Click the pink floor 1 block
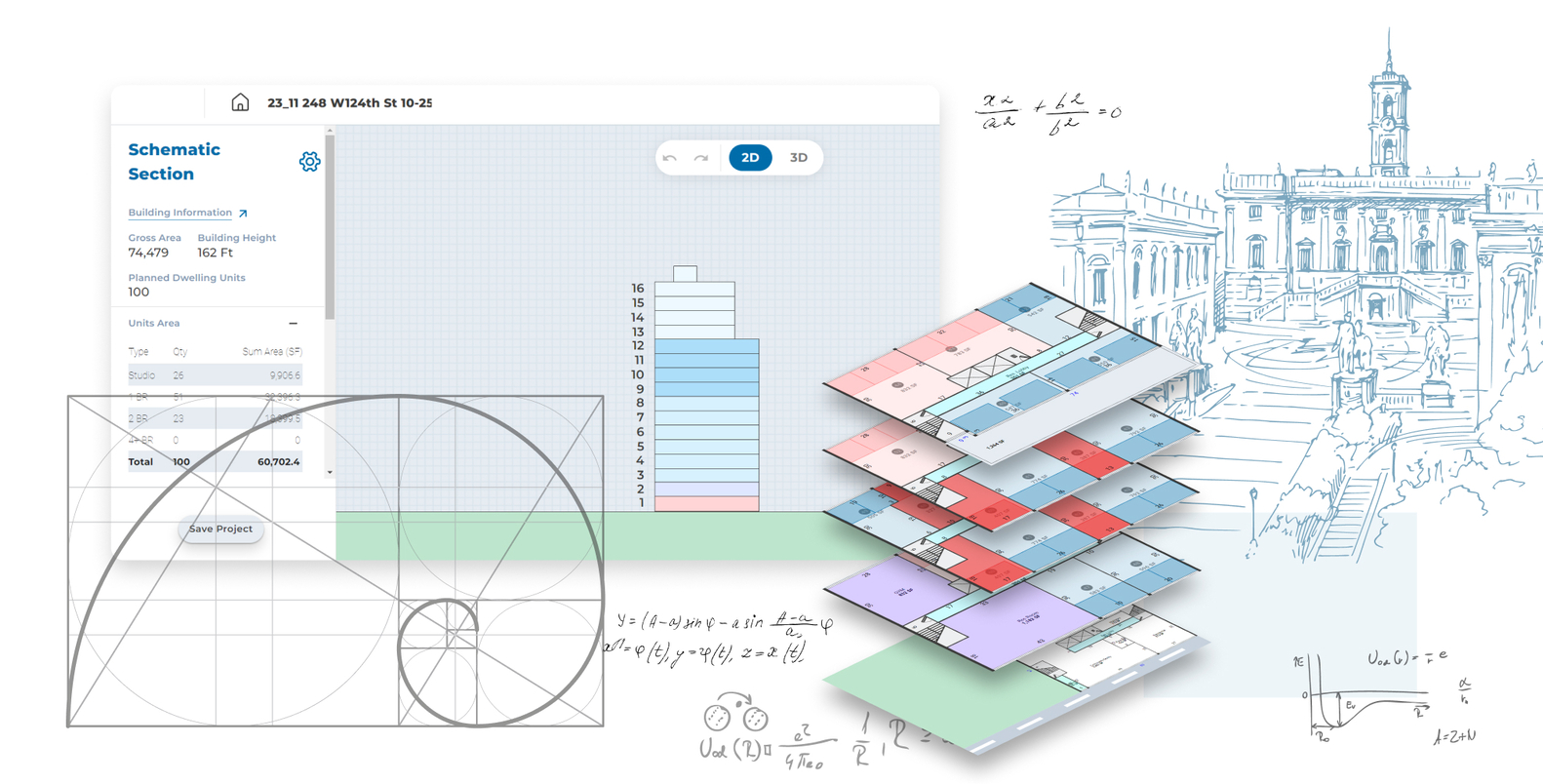Image resolution: width=1543 pixels, height=784 pixels. pos(706,504)
